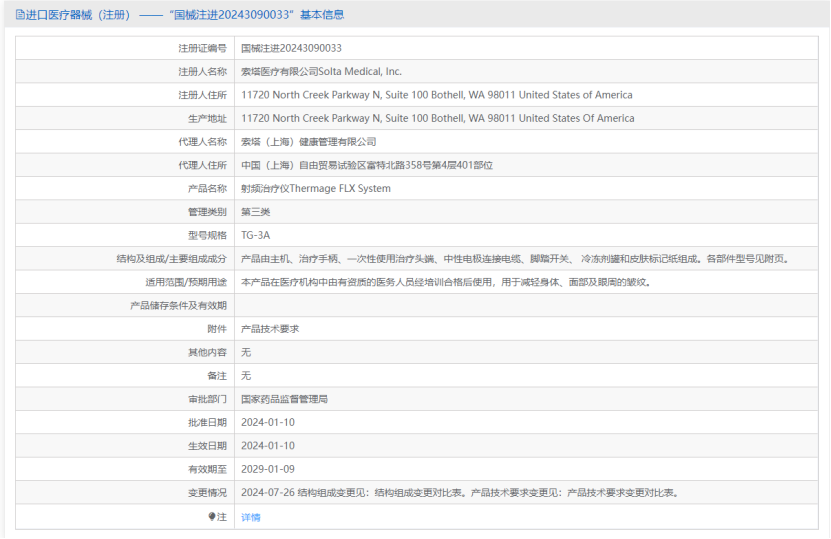831x539 pixels.
Task: Click the 注册人住所 address value
Action: [x=436, y=95]
